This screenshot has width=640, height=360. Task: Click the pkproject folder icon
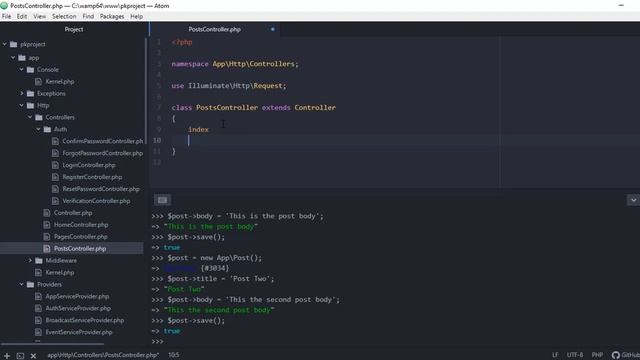point(13,44)
